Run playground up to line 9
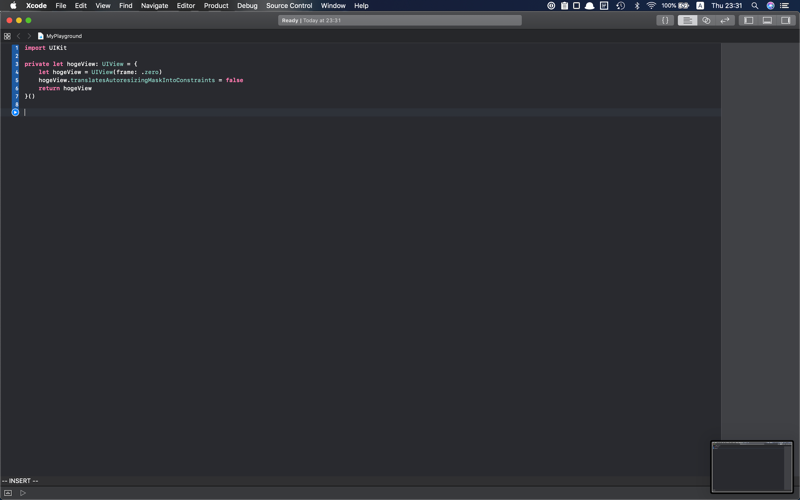 pyautogui.click(x=15, y=112)
